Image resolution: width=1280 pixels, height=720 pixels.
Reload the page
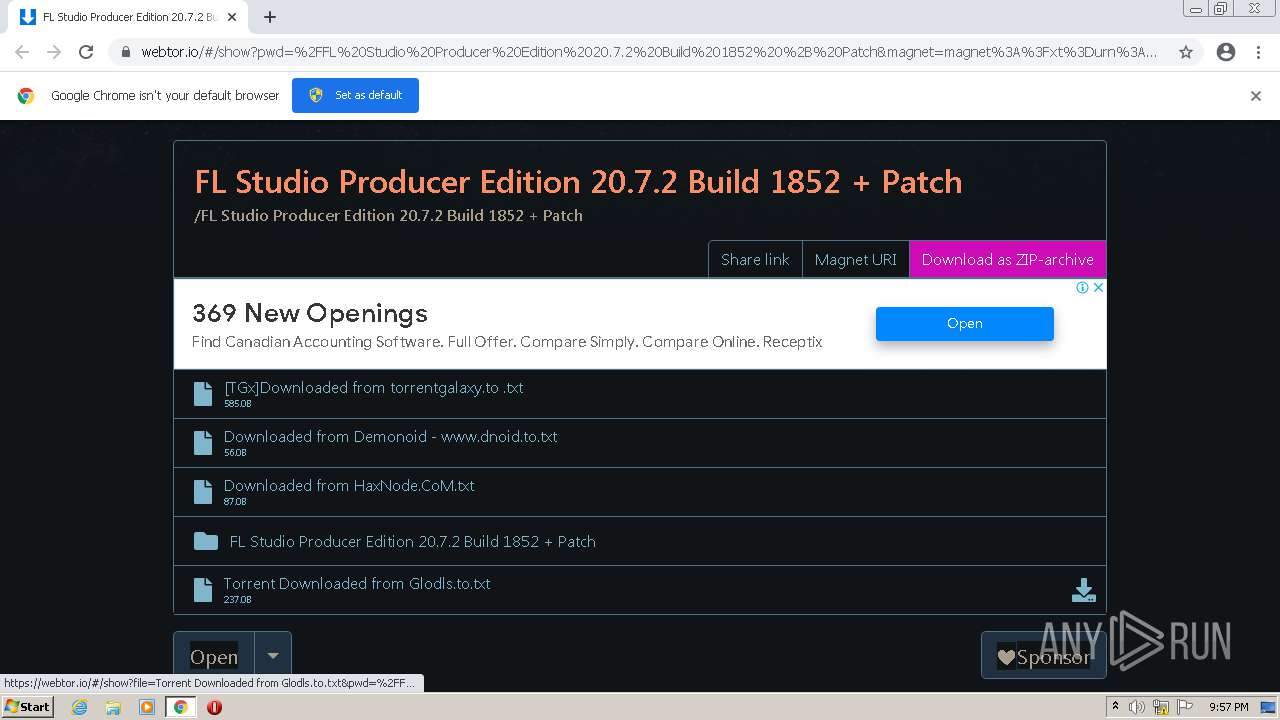coord(86,52)
